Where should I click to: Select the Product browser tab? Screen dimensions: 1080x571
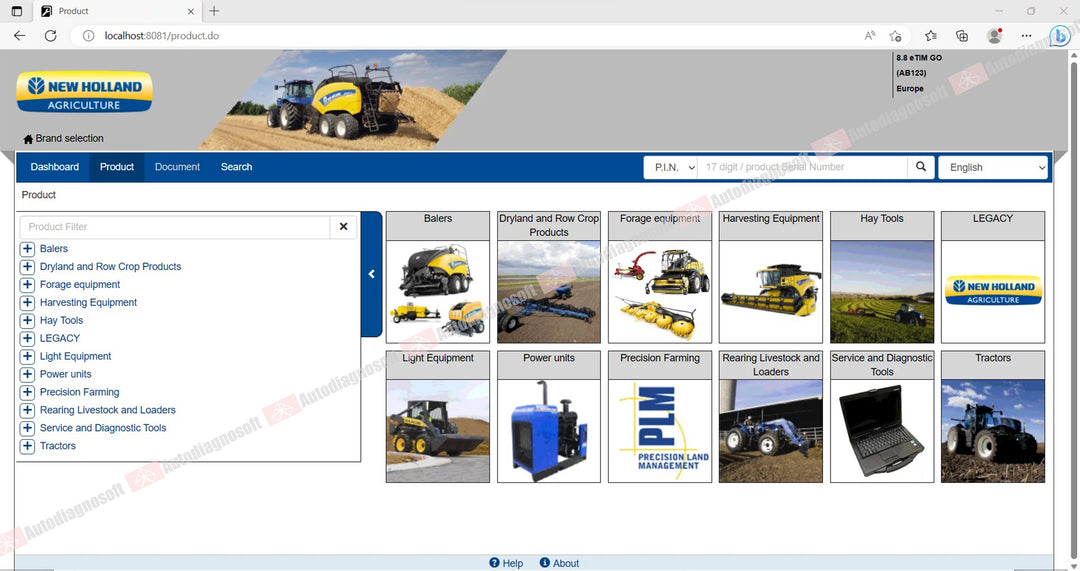point(117,11)
